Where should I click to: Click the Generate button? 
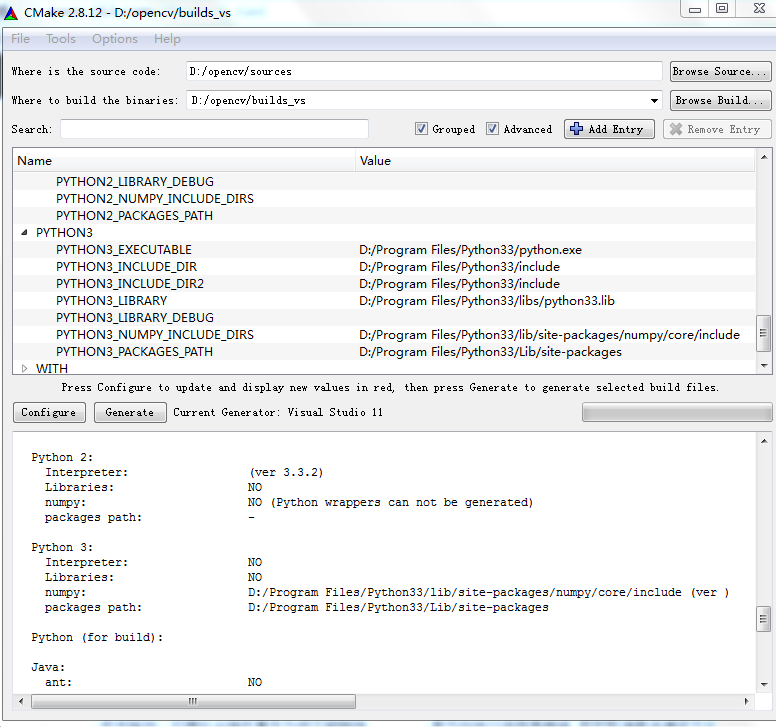[130, 412]
